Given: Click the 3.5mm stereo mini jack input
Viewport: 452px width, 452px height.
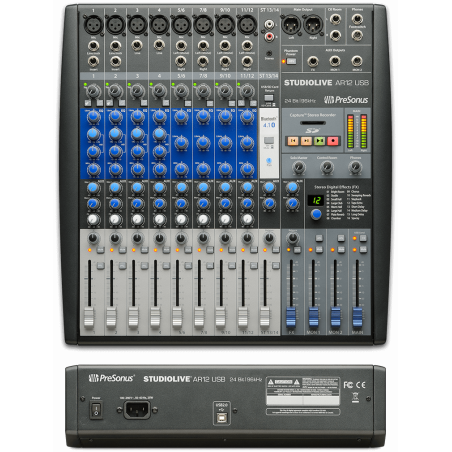Looking at the screenshot, I should (x=269, y=53).
